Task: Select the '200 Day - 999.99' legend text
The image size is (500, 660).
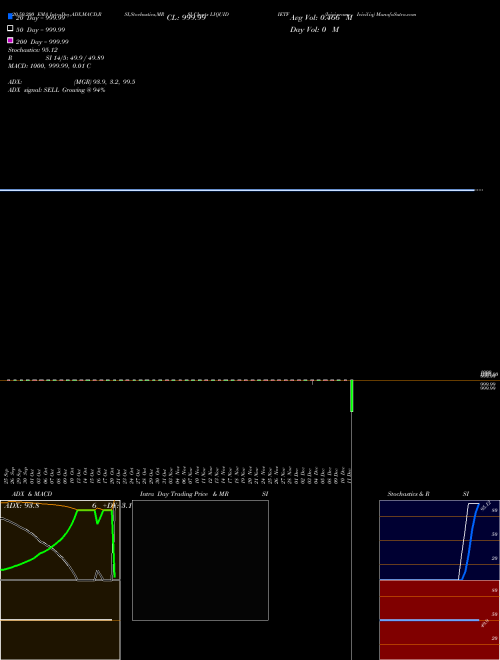Action: point(42,42)
